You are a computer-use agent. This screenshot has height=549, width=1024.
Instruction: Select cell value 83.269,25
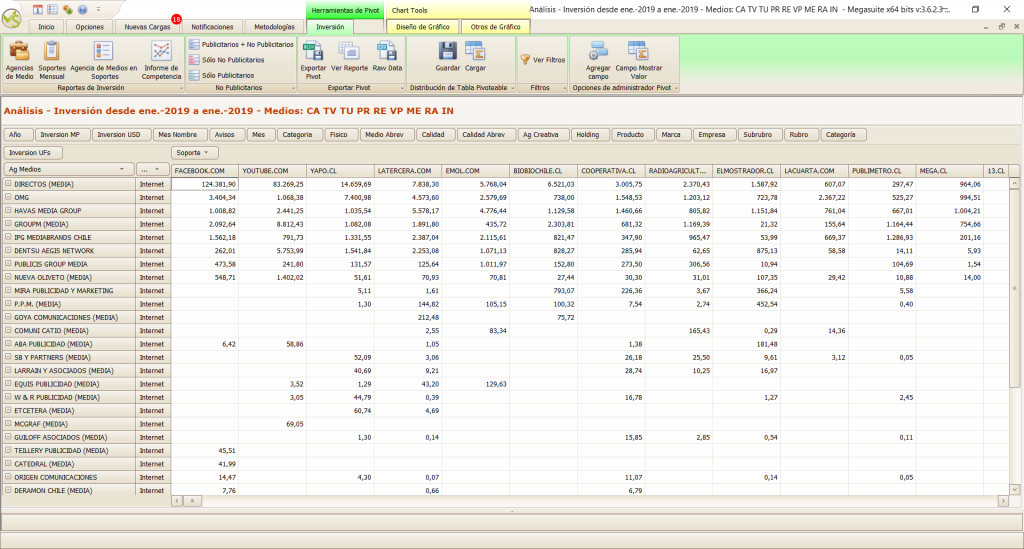coord(272,184)
